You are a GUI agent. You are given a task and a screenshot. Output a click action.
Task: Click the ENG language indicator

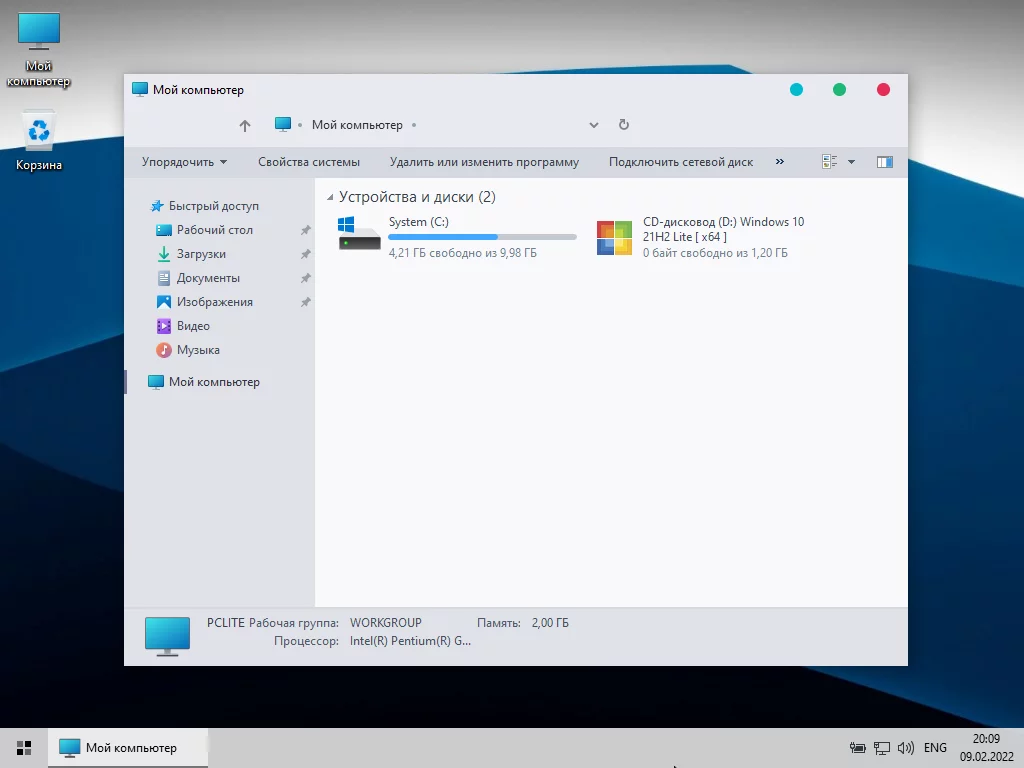coord(935,747)
